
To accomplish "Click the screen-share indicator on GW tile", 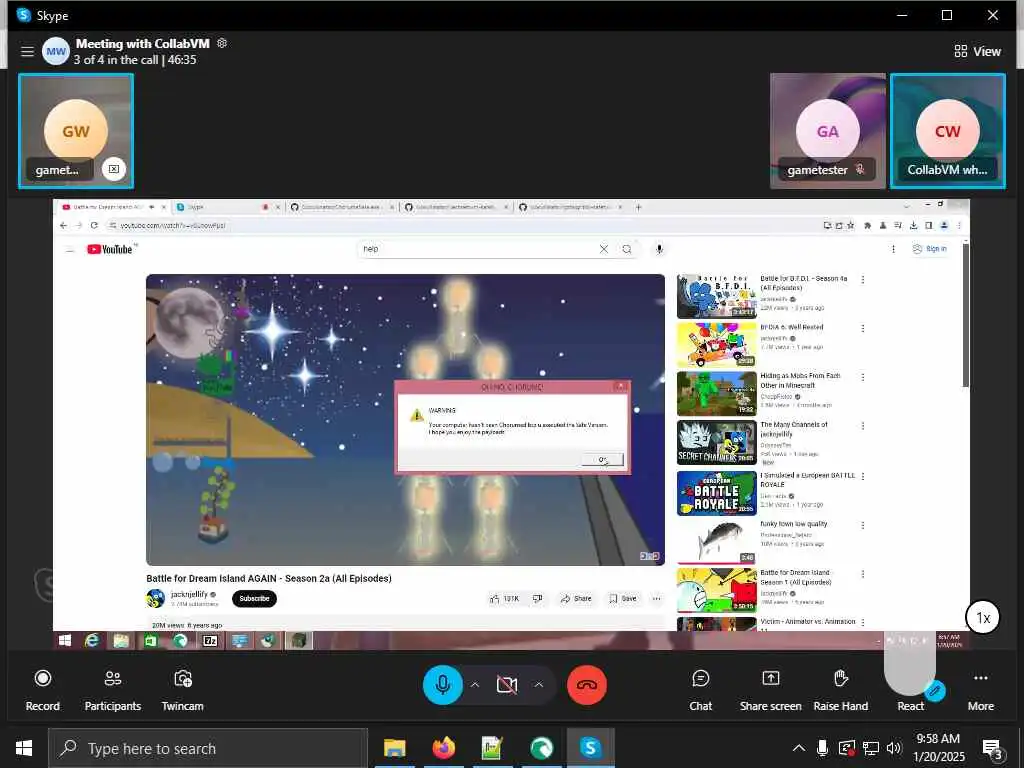I will [114, 169].
